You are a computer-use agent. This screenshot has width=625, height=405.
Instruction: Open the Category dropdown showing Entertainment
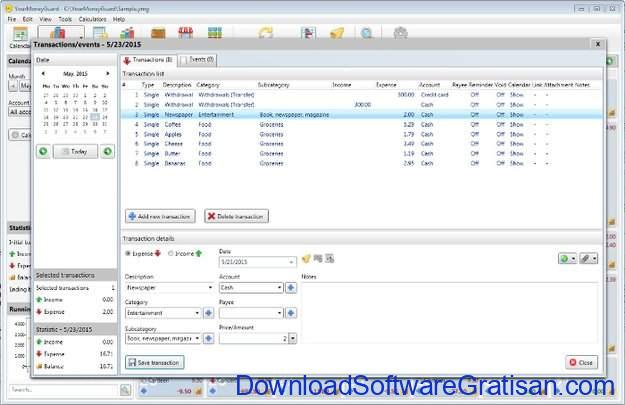click(197, 313)
